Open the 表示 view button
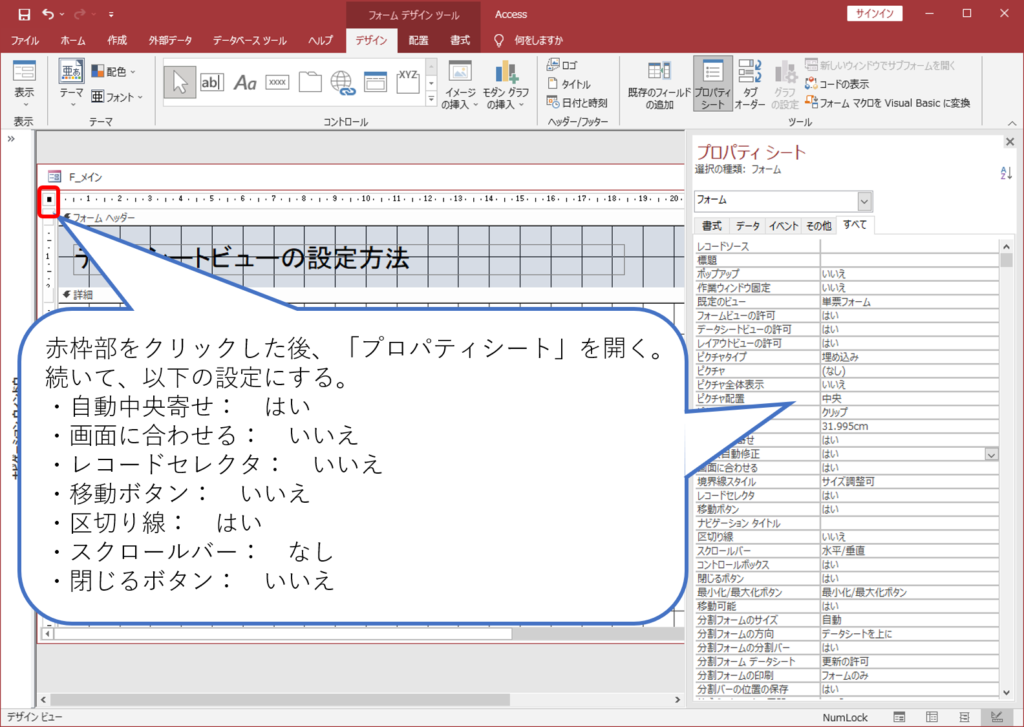1024x727 pixels. [25, 86]
